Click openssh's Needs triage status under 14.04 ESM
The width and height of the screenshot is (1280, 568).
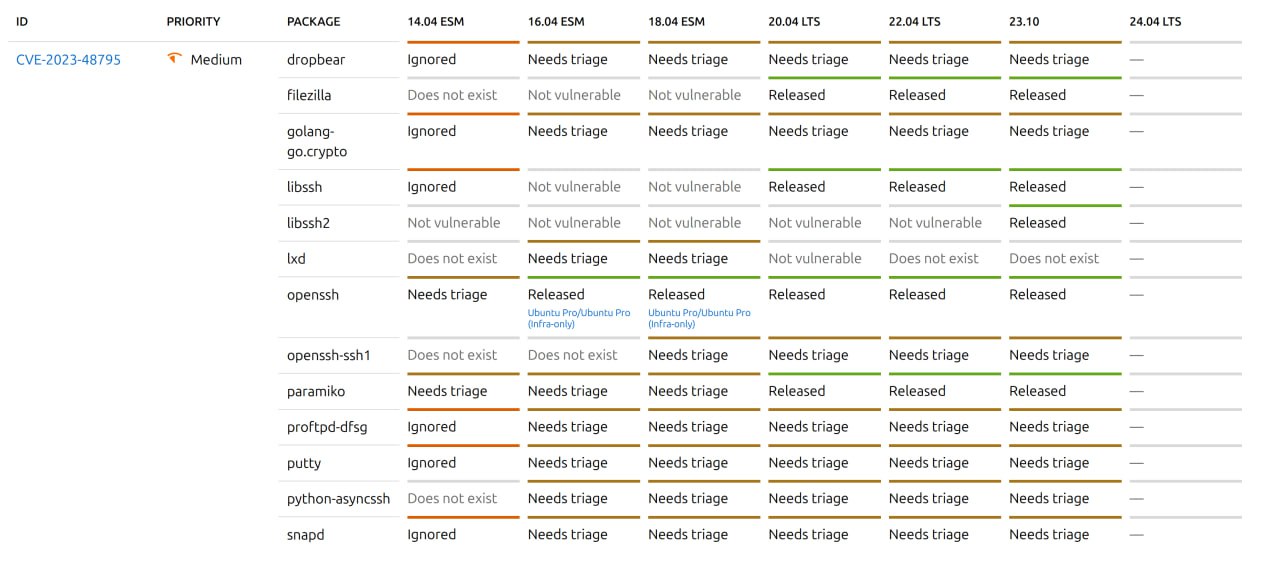[x=447, y=295]
